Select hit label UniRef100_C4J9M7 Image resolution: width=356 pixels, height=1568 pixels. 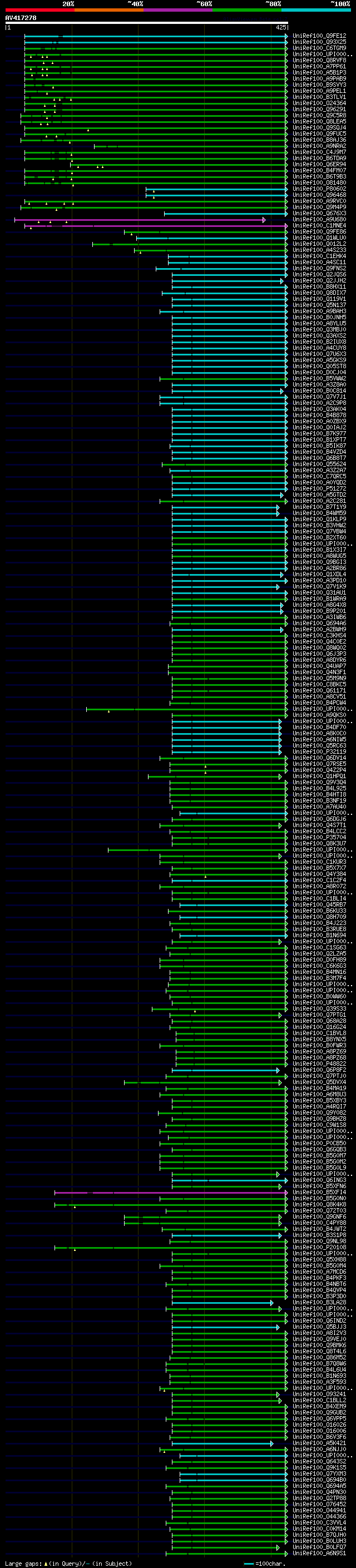click(319, 152)
